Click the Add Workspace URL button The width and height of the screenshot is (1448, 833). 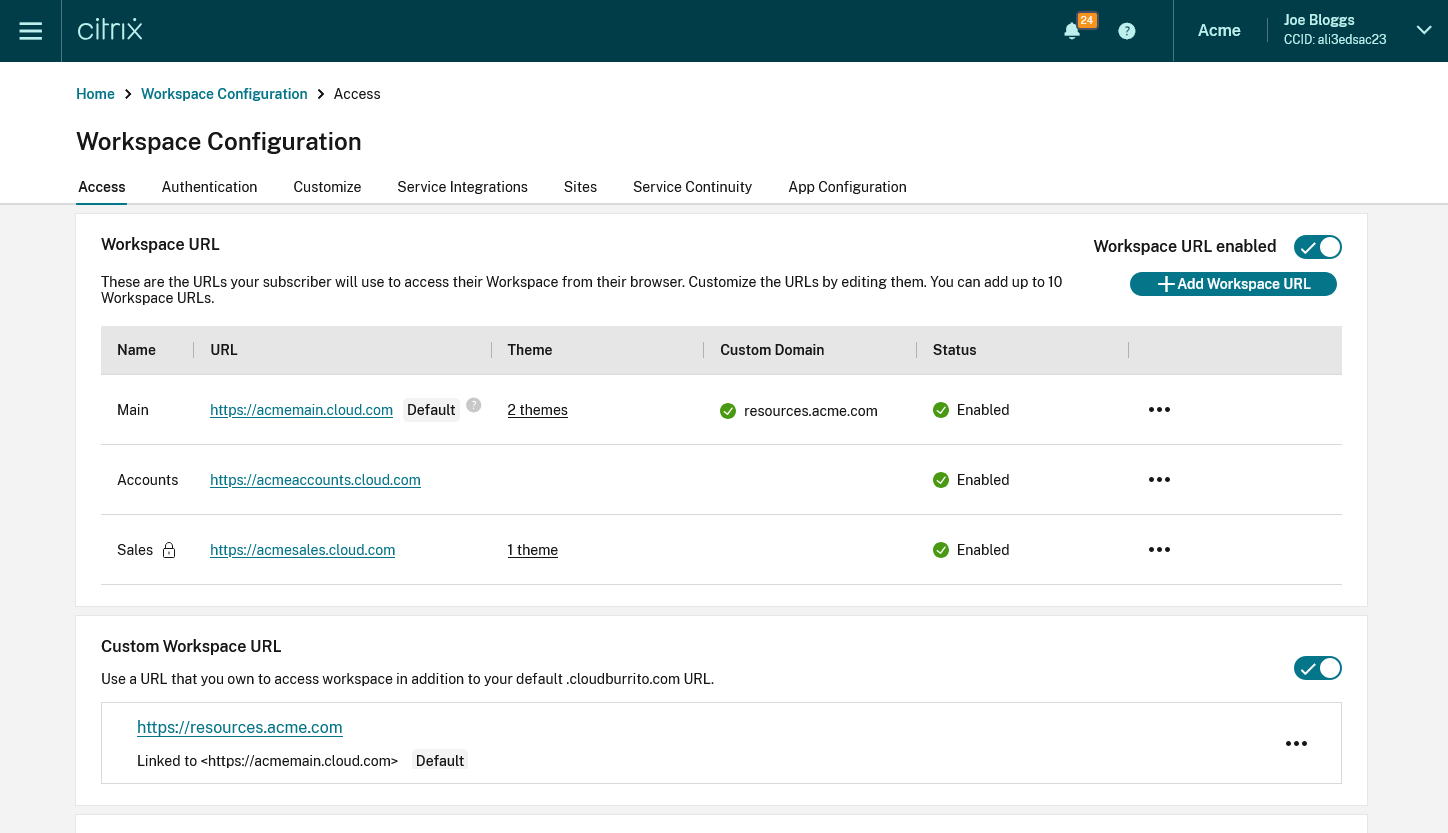pyautogui.click(x=1233, y=284)
